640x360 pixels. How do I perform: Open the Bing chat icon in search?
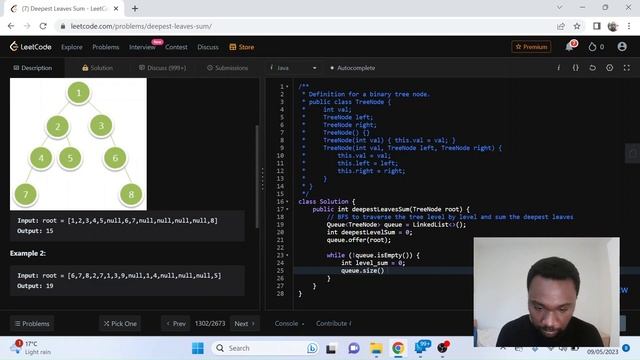(312, 348)
